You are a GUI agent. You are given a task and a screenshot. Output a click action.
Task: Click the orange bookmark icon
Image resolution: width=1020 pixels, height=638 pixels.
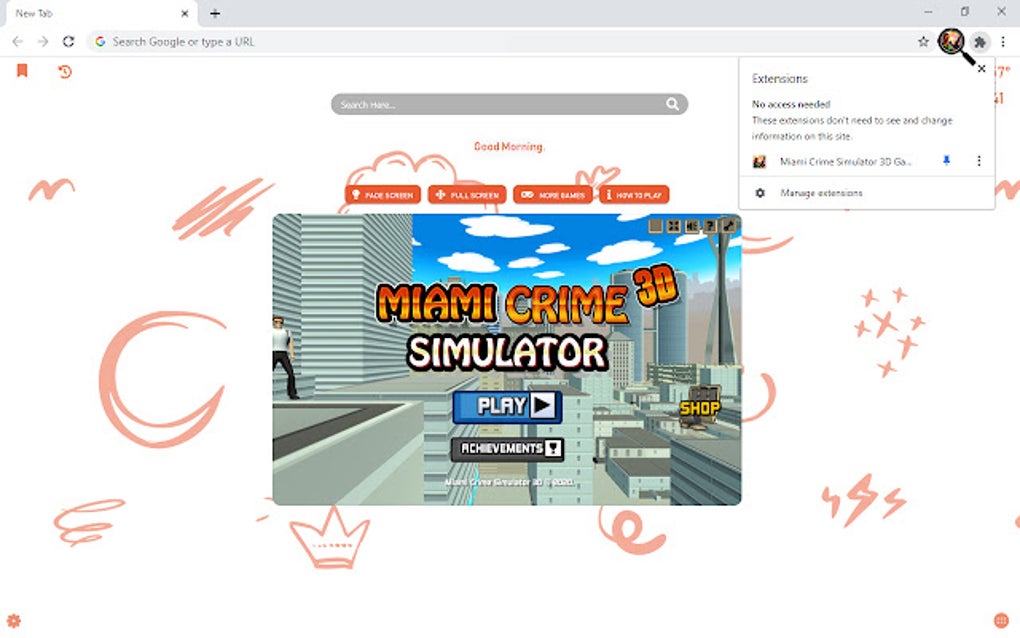(22, 70)
